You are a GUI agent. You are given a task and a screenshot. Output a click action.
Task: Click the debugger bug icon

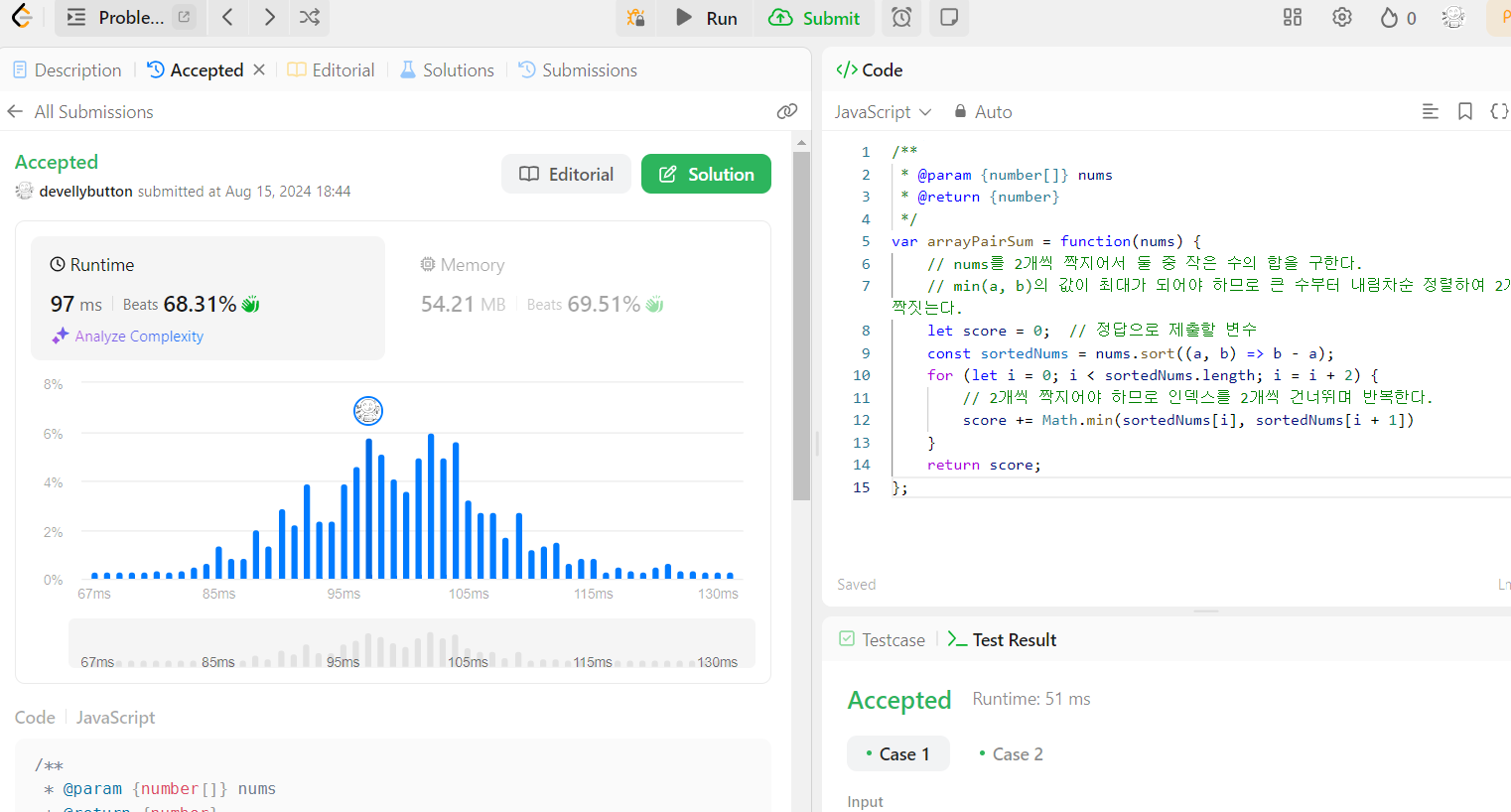click(635, 17)
